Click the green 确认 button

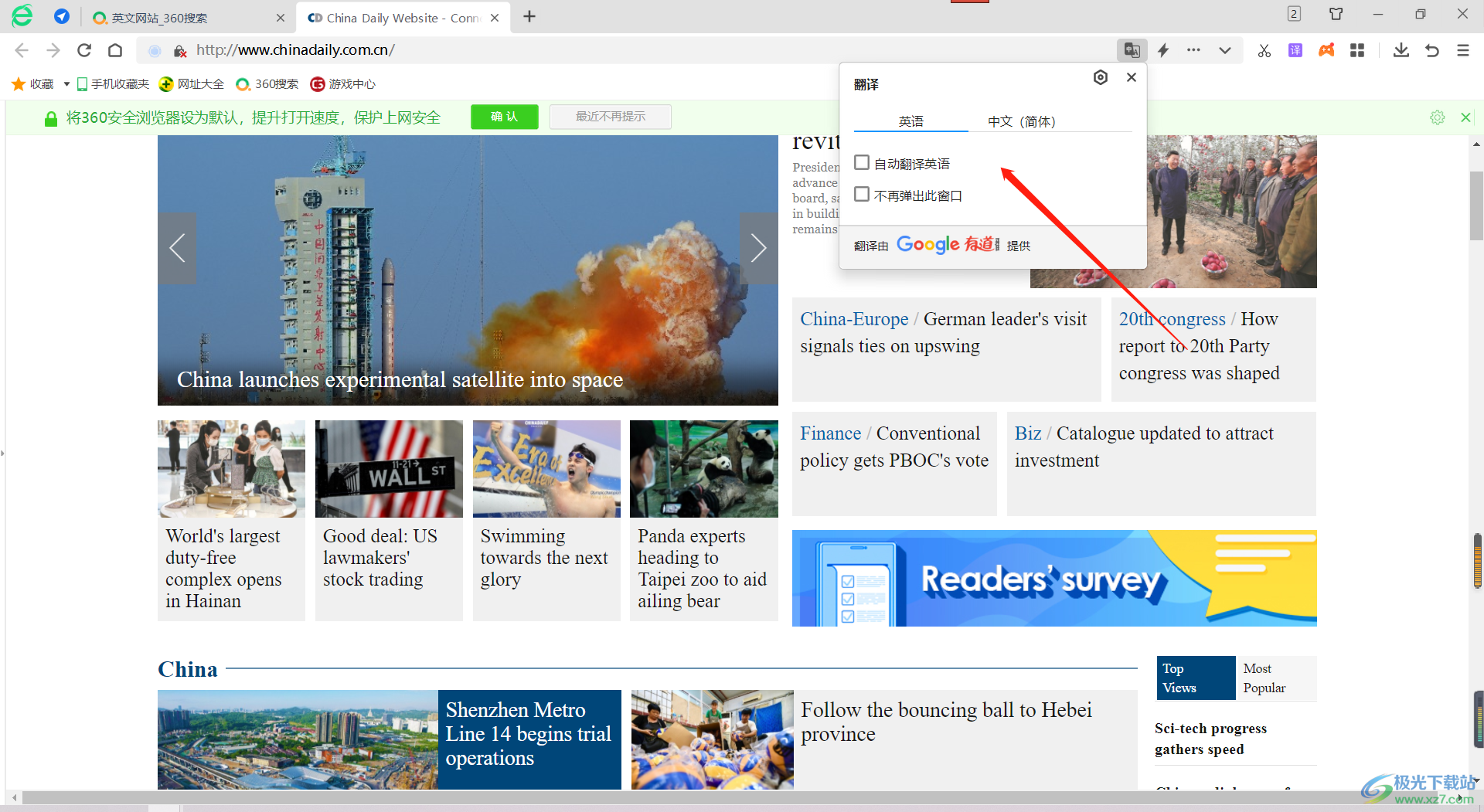505,117
